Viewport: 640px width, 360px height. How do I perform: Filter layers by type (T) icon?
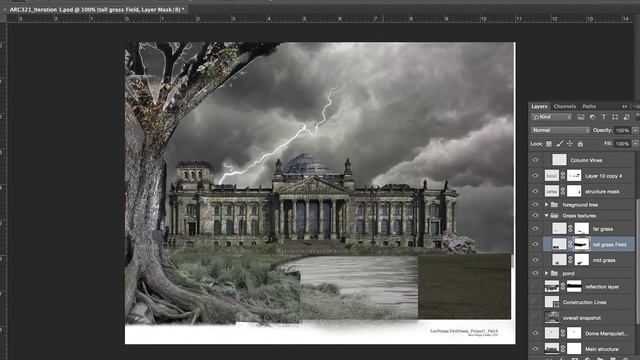(604, 117)
